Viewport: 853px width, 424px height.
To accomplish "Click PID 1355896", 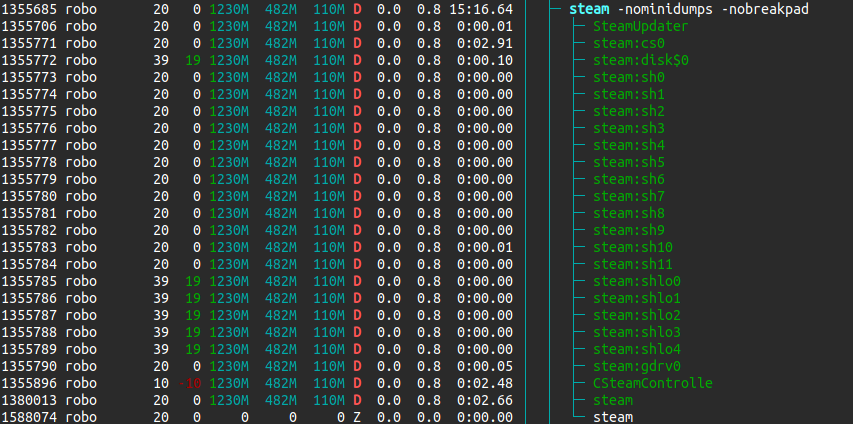I will pyautogui.click(x=29, y=383).
